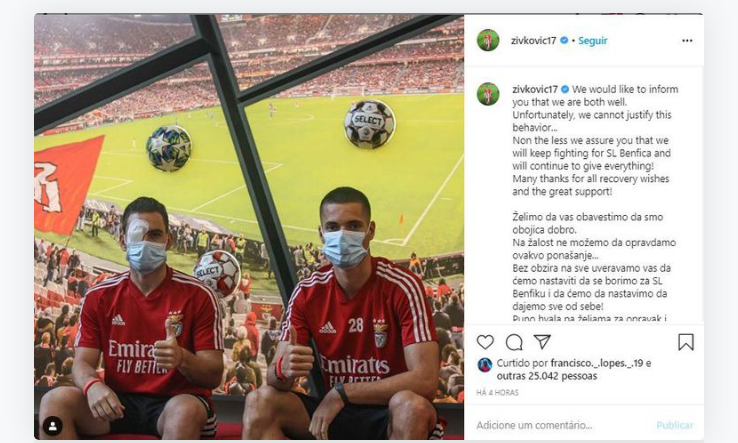Screen dimensions: 738x443
Task: Save post using bookmark icon
Action: pos(686,342)
